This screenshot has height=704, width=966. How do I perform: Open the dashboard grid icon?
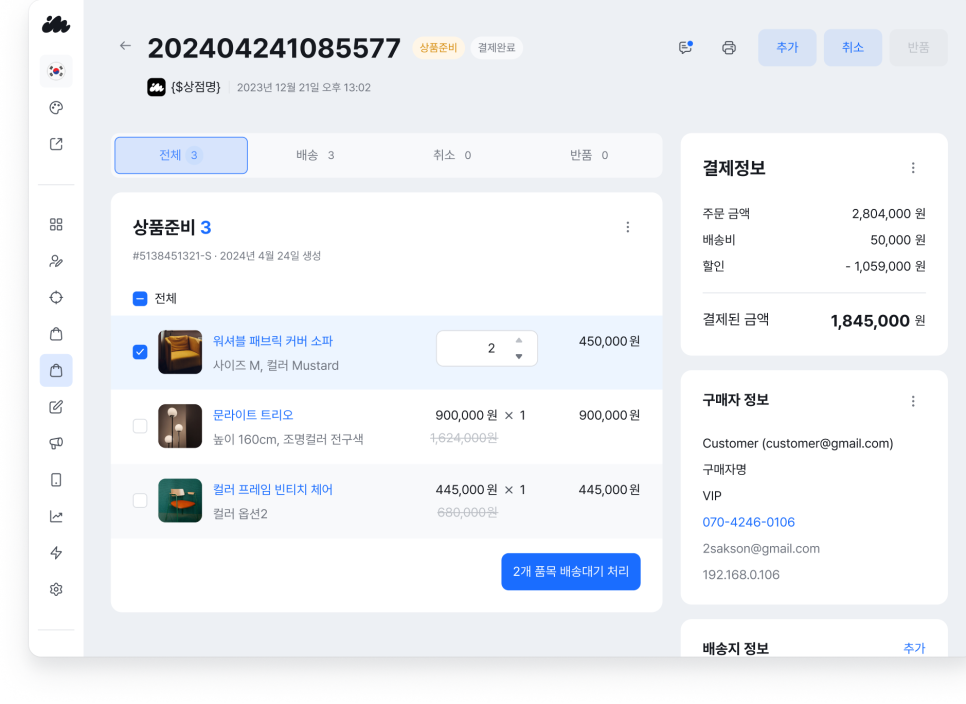56,224
